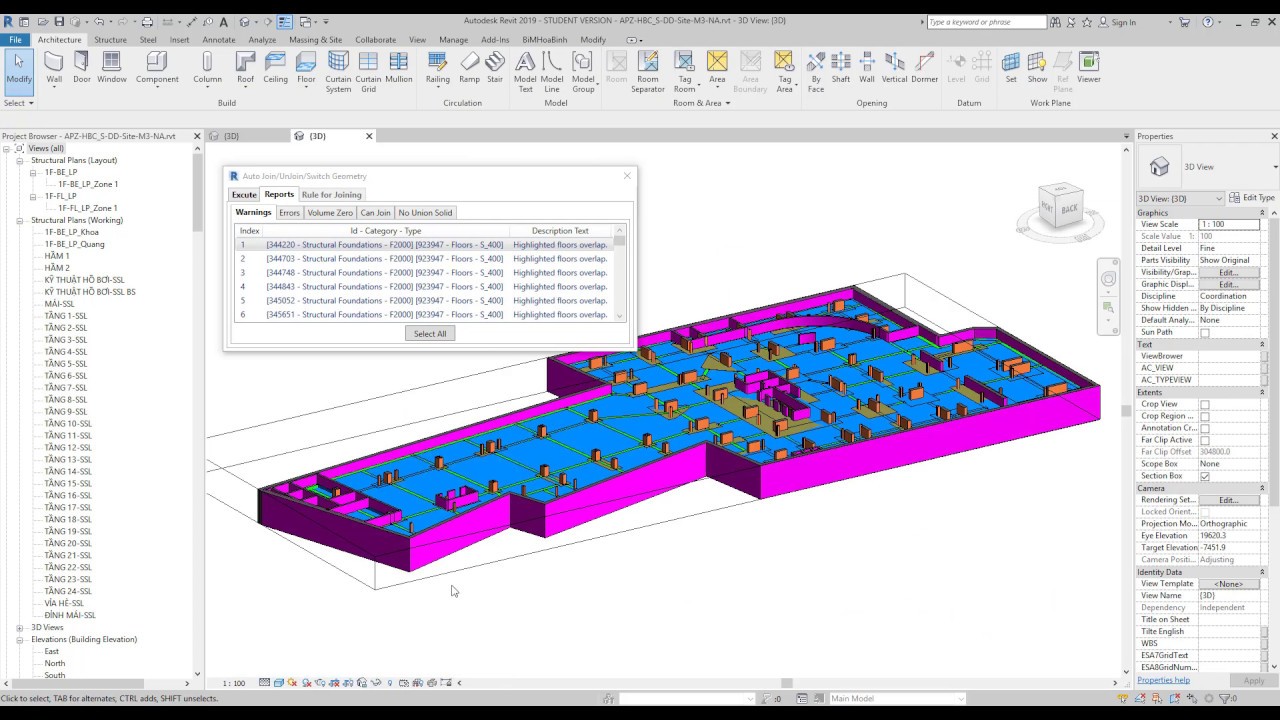The height and width of the screenshot is (720, 1280).
Task: Select the Ramp tool
Action: tap(469, 68)
